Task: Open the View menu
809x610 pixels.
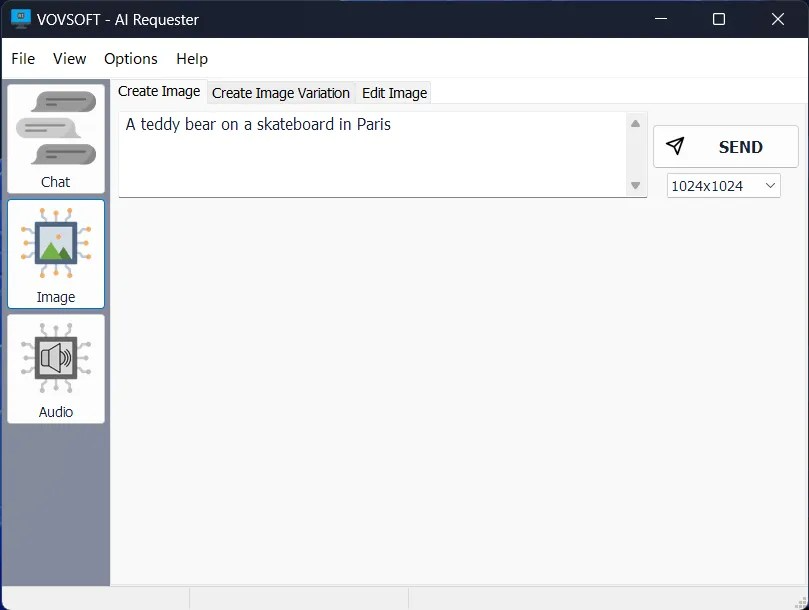Action: (x=69, y=59)
